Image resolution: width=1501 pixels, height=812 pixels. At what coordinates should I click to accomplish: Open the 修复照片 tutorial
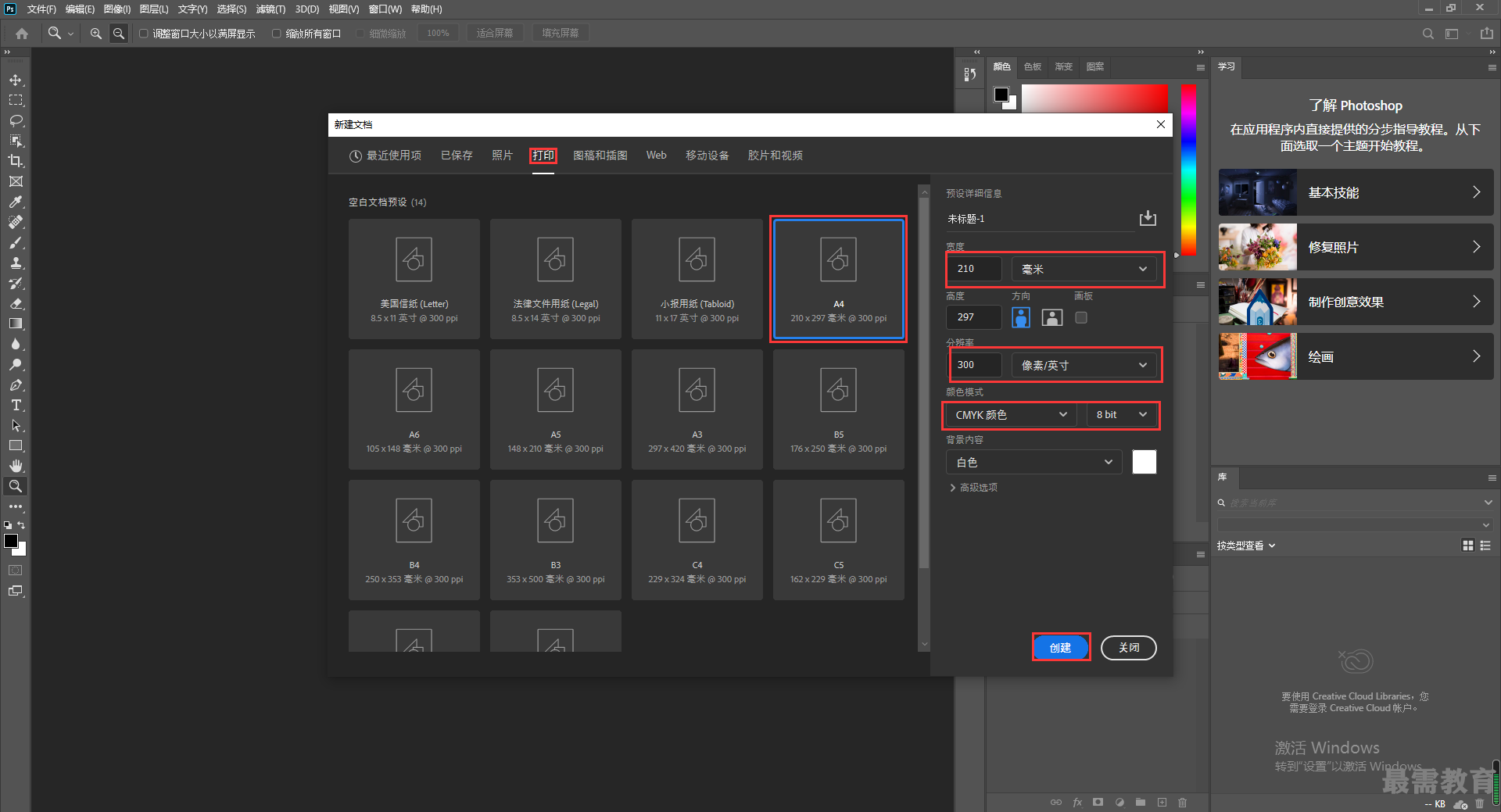click(1356, 247)
